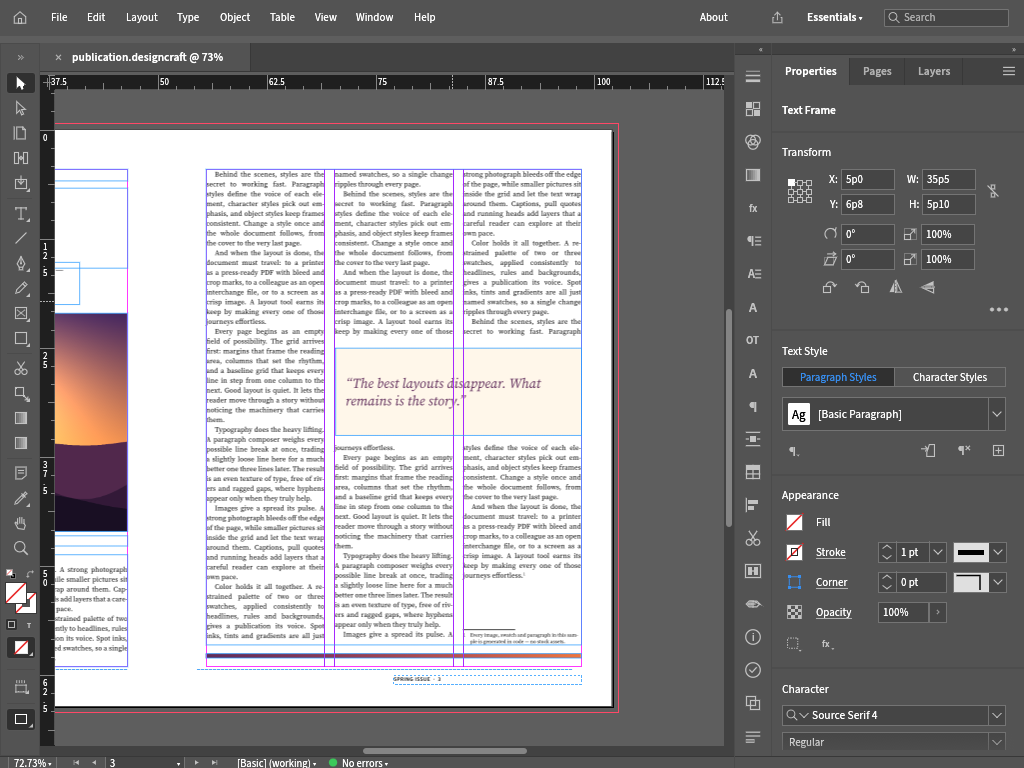This screenshot has width=1024, height=768.
Task: Click the Stroke color swatch in Appearance
Action: [794, 552]
